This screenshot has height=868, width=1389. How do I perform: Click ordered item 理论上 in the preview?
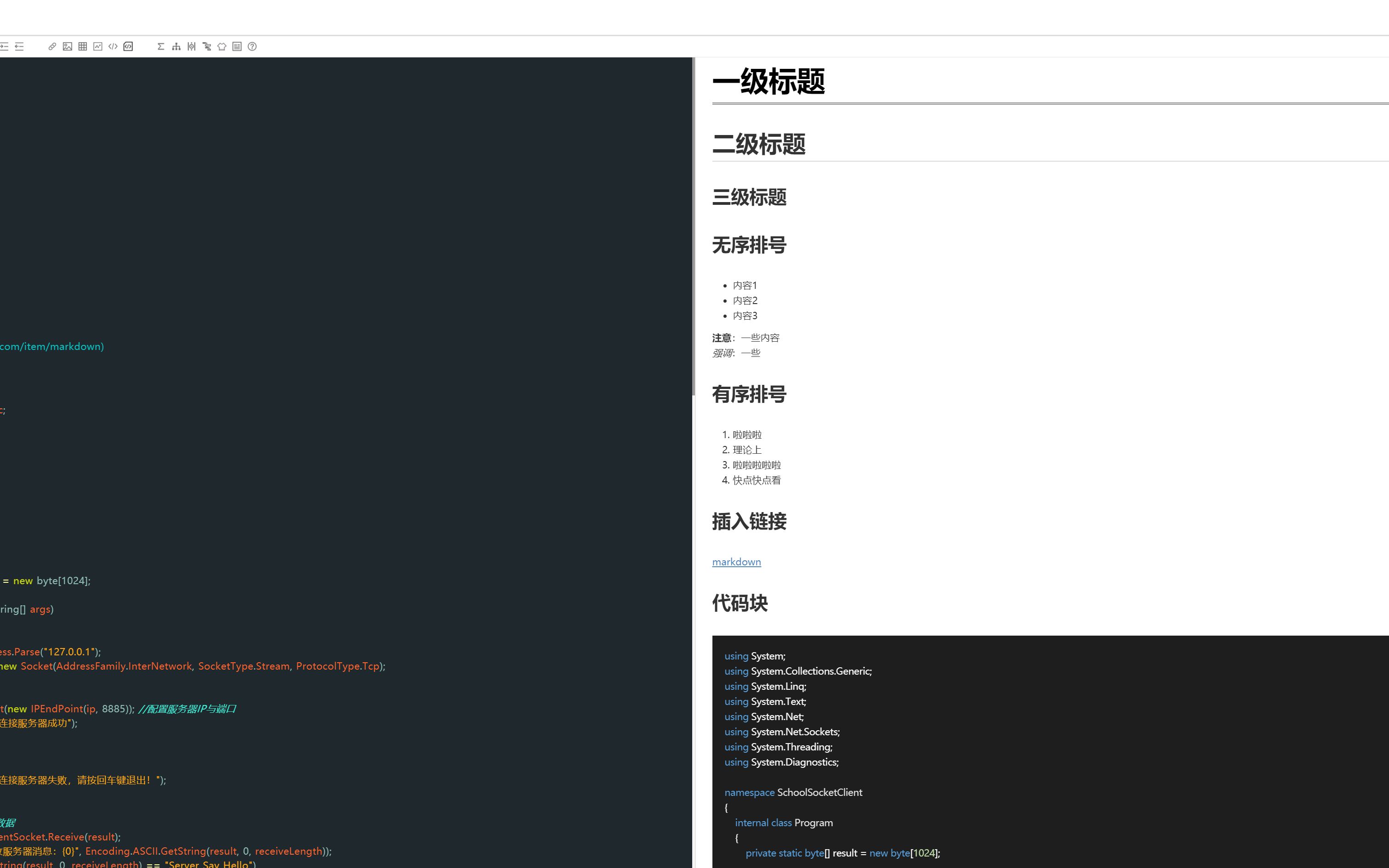747,450
